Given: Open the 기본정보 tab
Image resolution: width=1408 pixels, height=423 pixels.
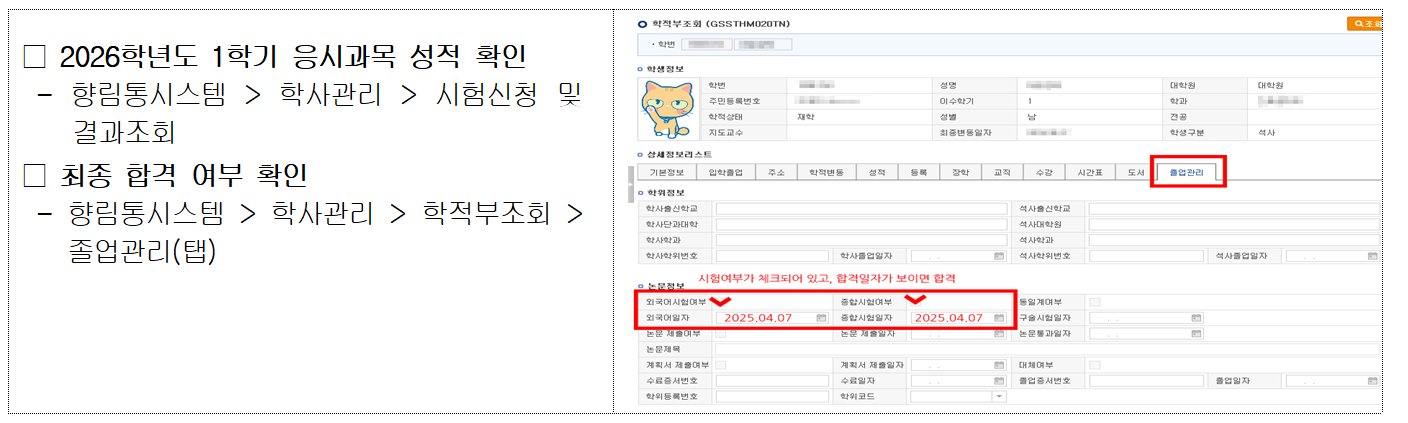Looking at the screenshot, I should click(667, 172).
